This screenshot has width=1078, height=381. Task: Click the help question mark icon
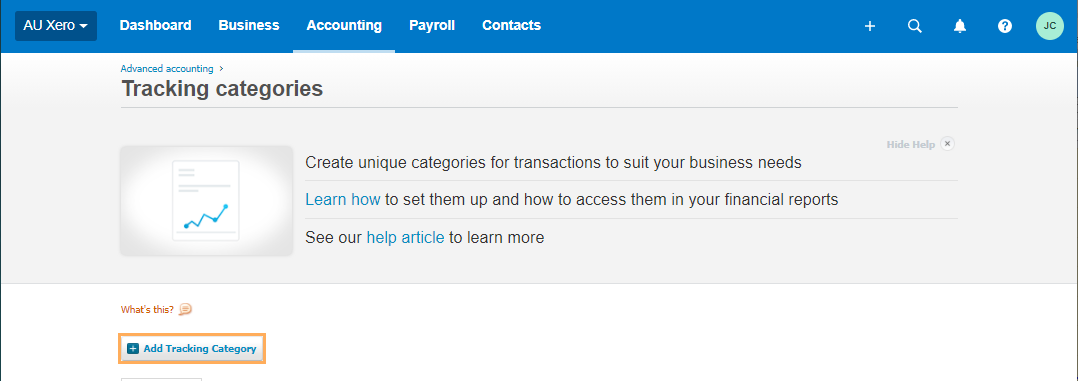(1005, 26)
